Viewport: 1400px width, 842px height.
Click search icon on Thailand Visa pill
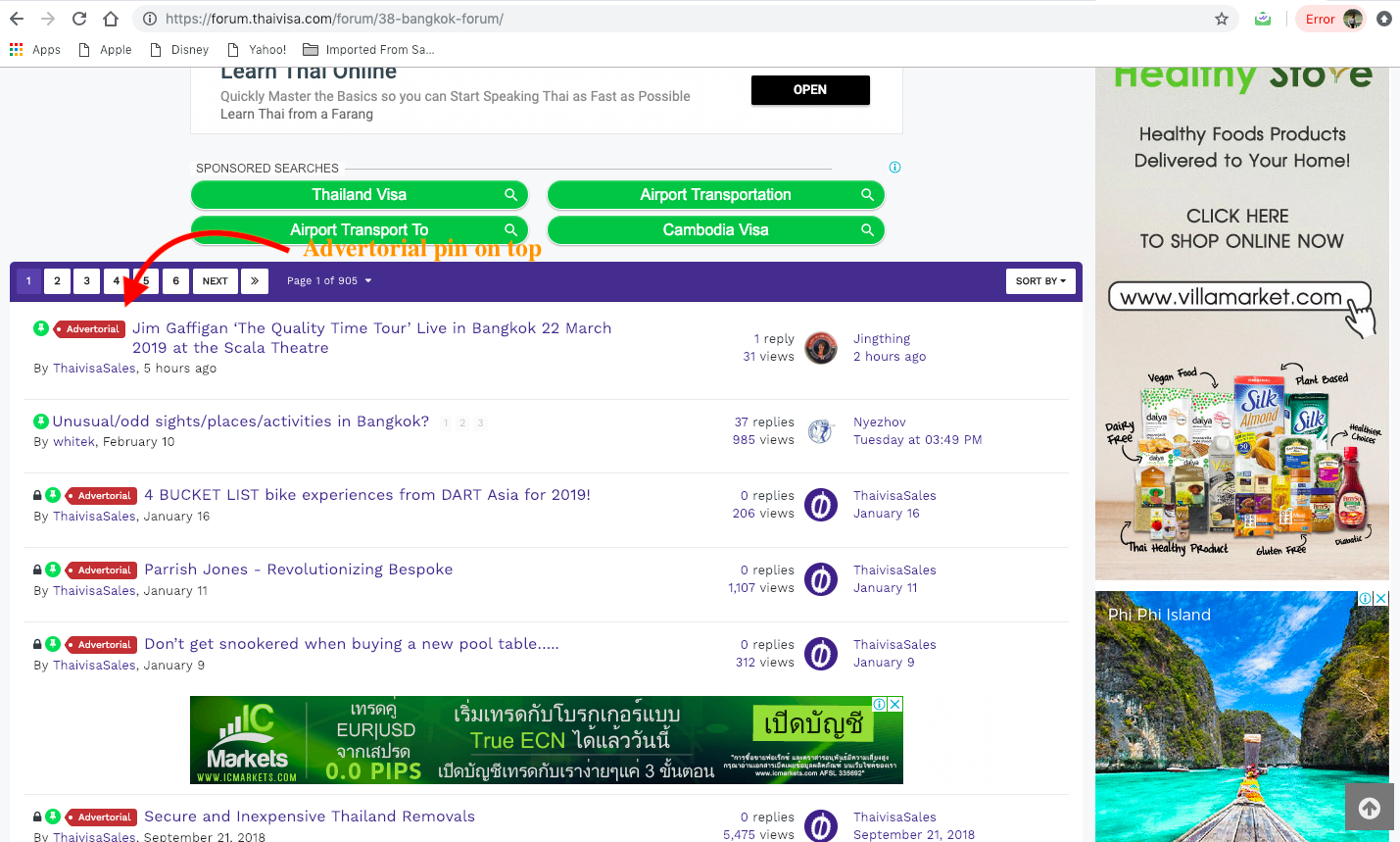tap(510, 195)
